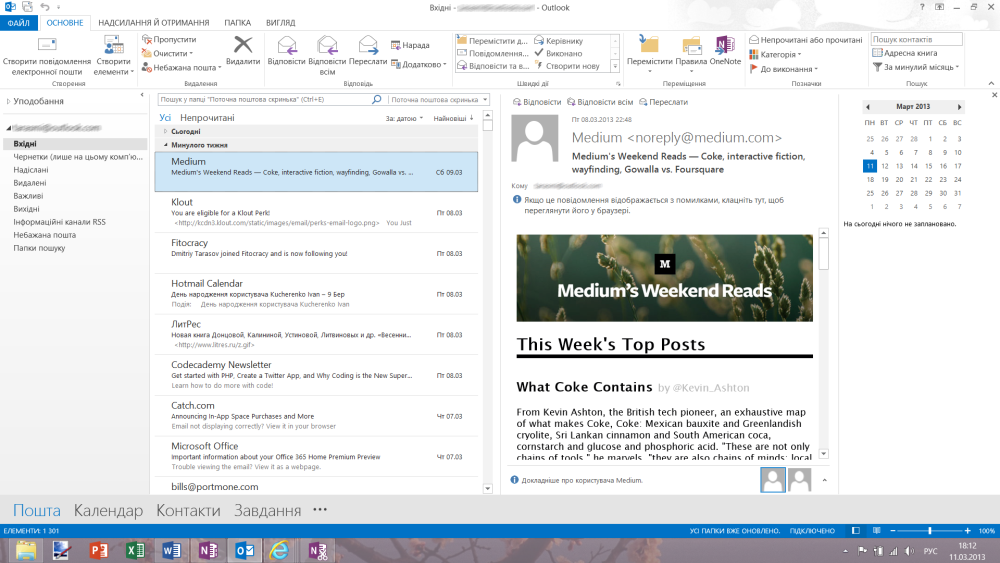Image resolution: width=1000 pixels, height=563 pixels.
Task: Select the first contact photo in people pane
Action: point(773,479)
